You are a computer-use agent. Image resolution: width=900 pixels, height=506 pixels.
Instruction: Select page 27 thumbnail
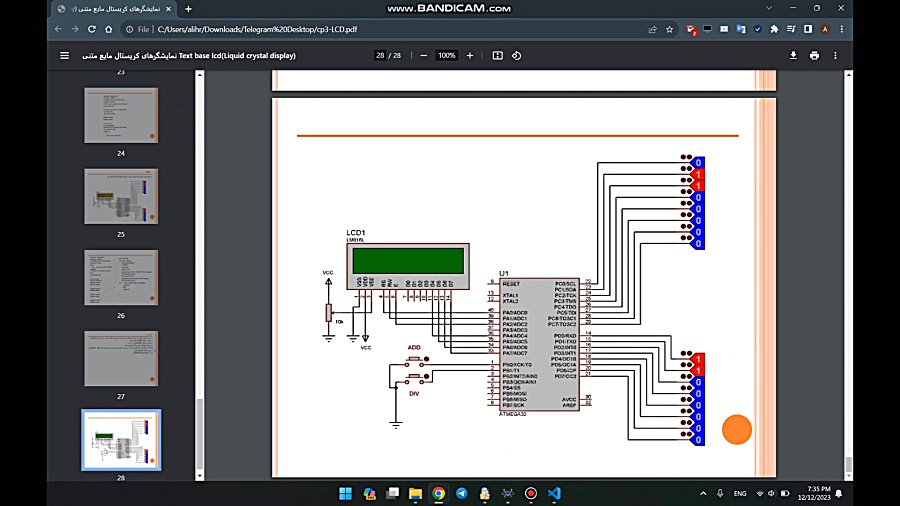point(121,358)
